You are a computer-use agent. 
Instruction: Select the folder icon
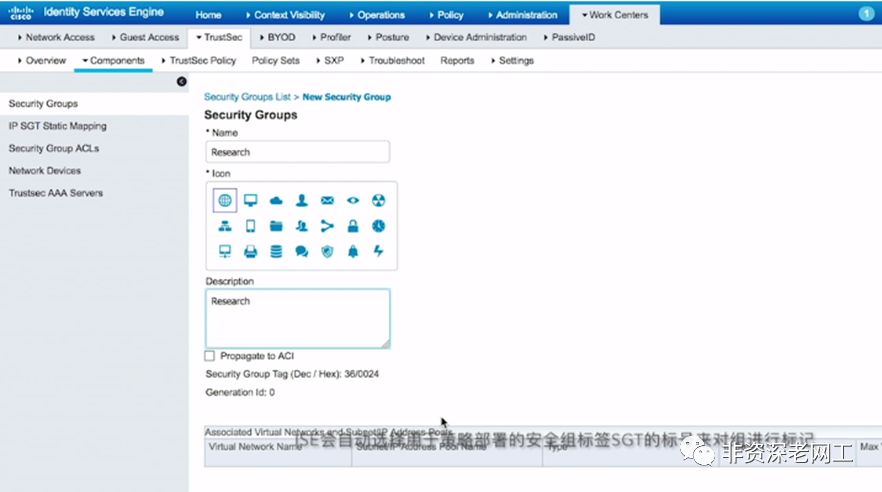pyautogui.click(x=276, y=226)
